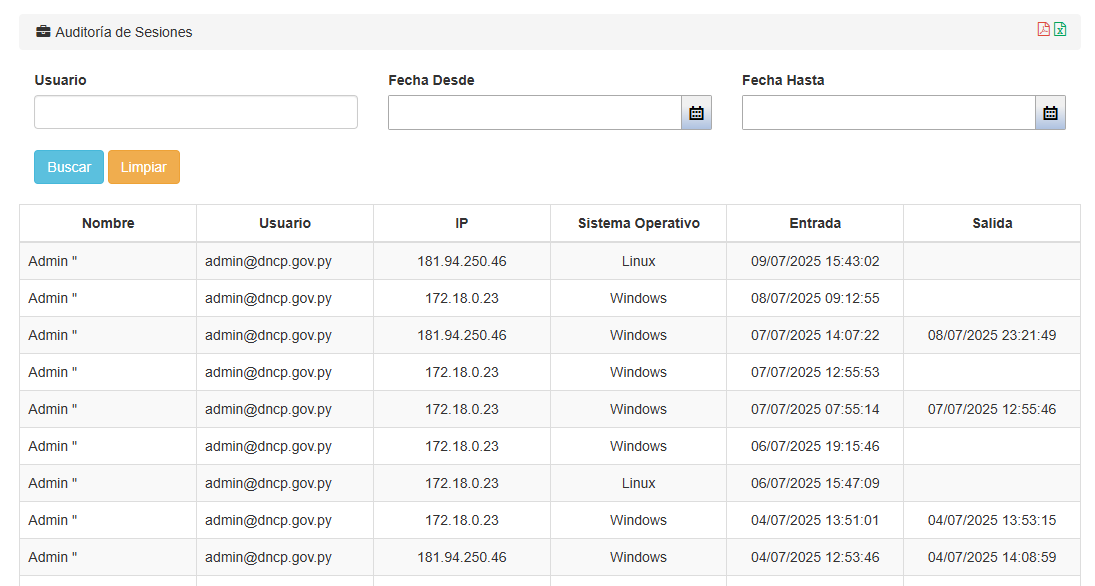
Task: Click the exit time 04/07/2025 14:08:59
Action: tap(992, 557)
